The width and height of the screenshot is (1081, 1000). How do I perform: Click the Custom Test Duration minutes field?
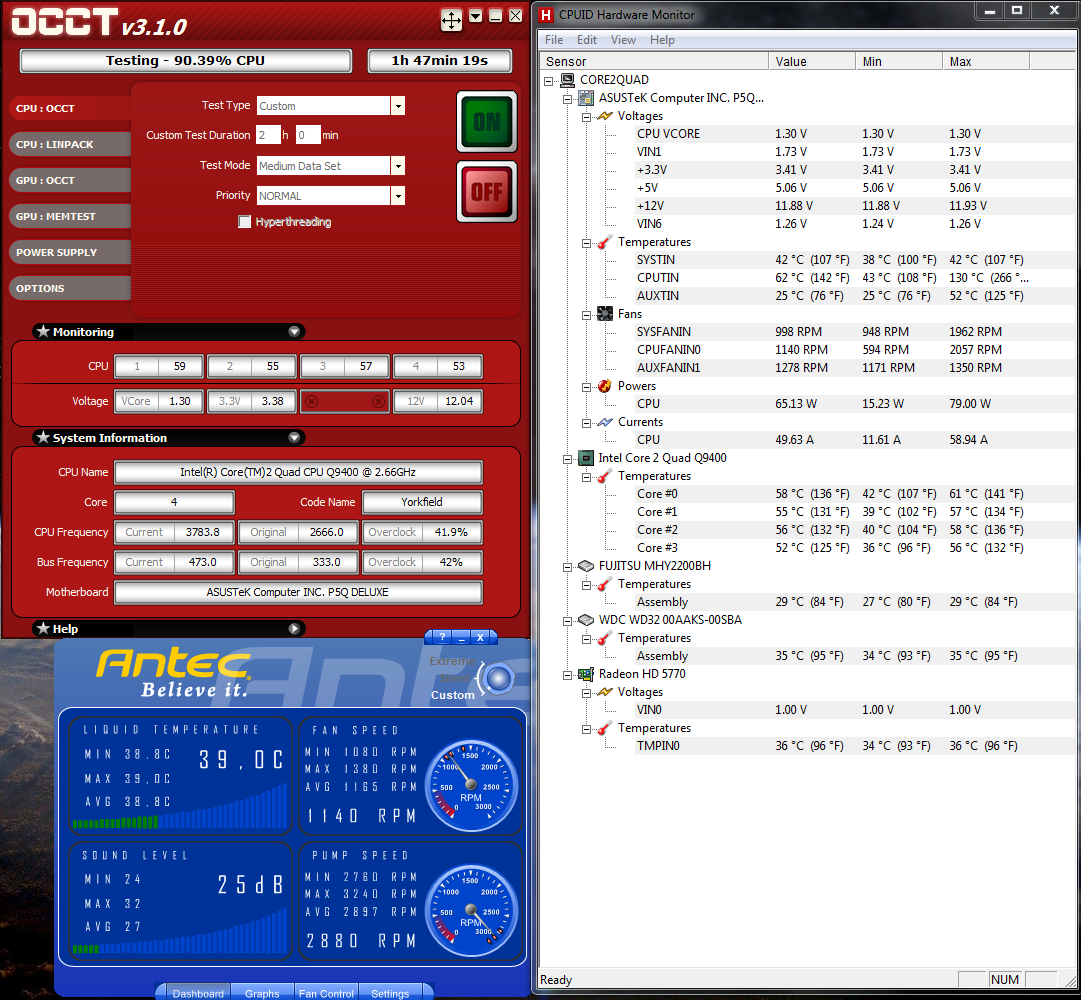(x=308, y=135)
